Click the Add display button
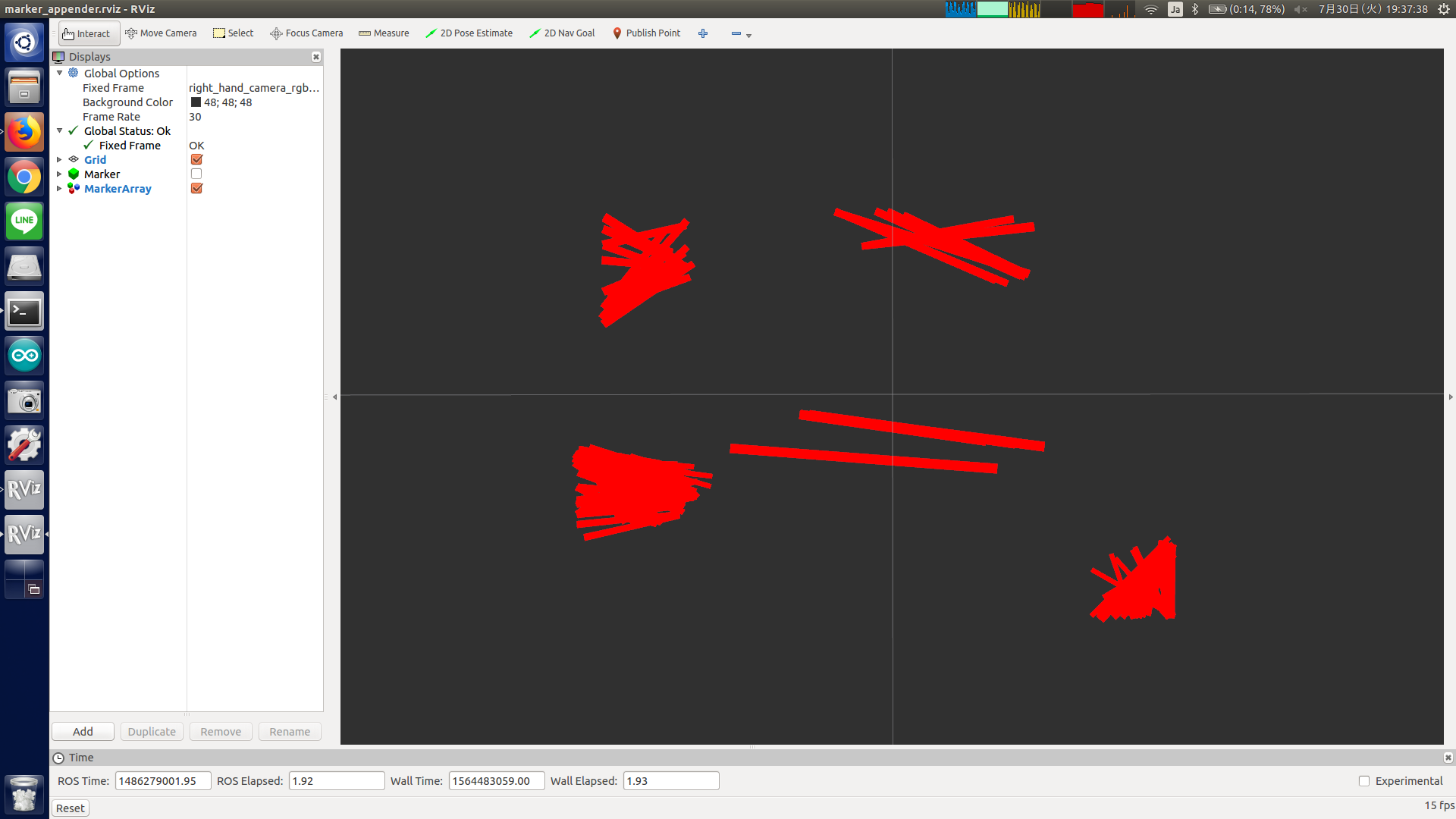This screenshot has height=819, width=1456. tap(83, 732)
